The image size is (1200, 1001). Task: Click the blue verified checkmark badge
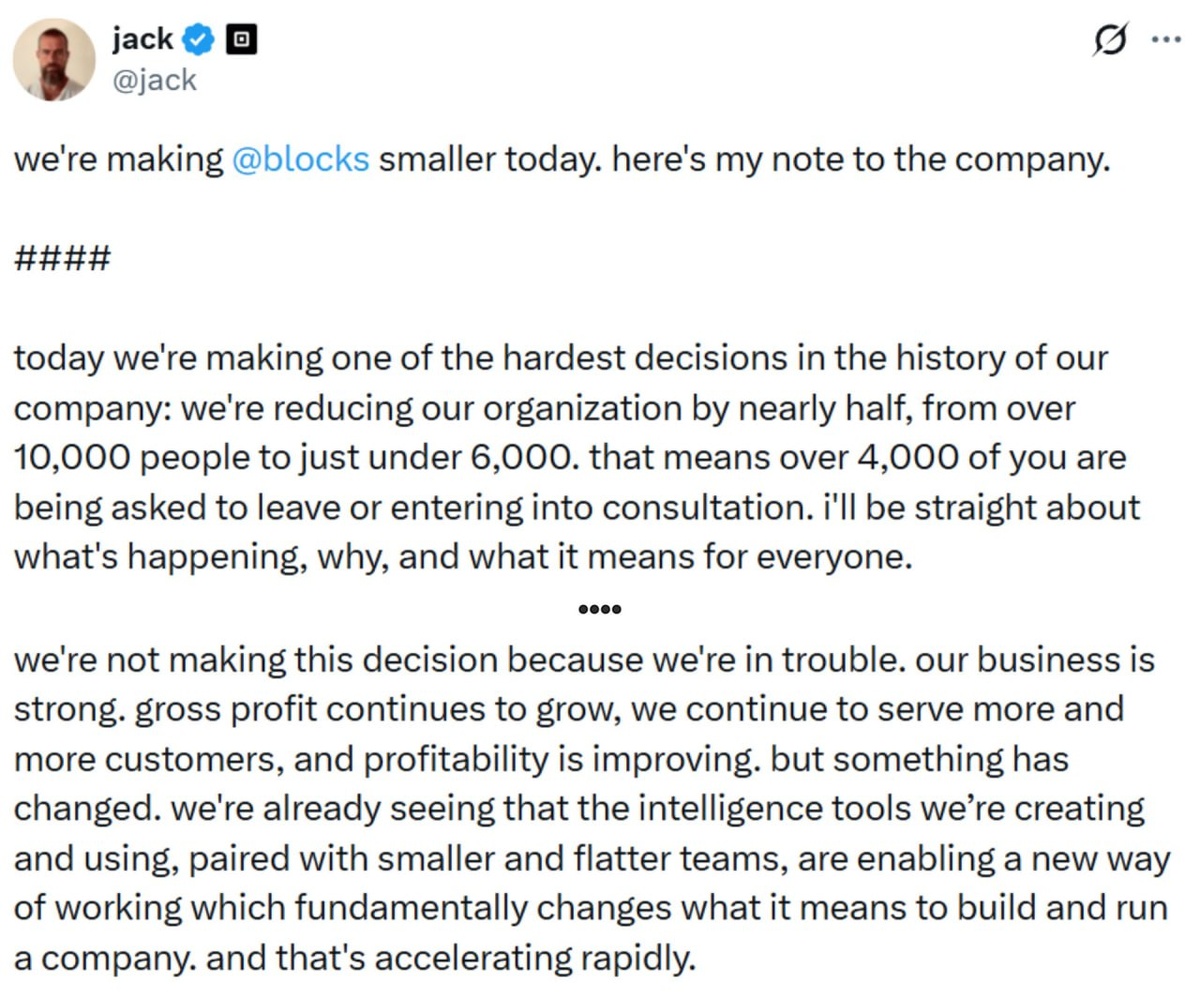(200, 40)
